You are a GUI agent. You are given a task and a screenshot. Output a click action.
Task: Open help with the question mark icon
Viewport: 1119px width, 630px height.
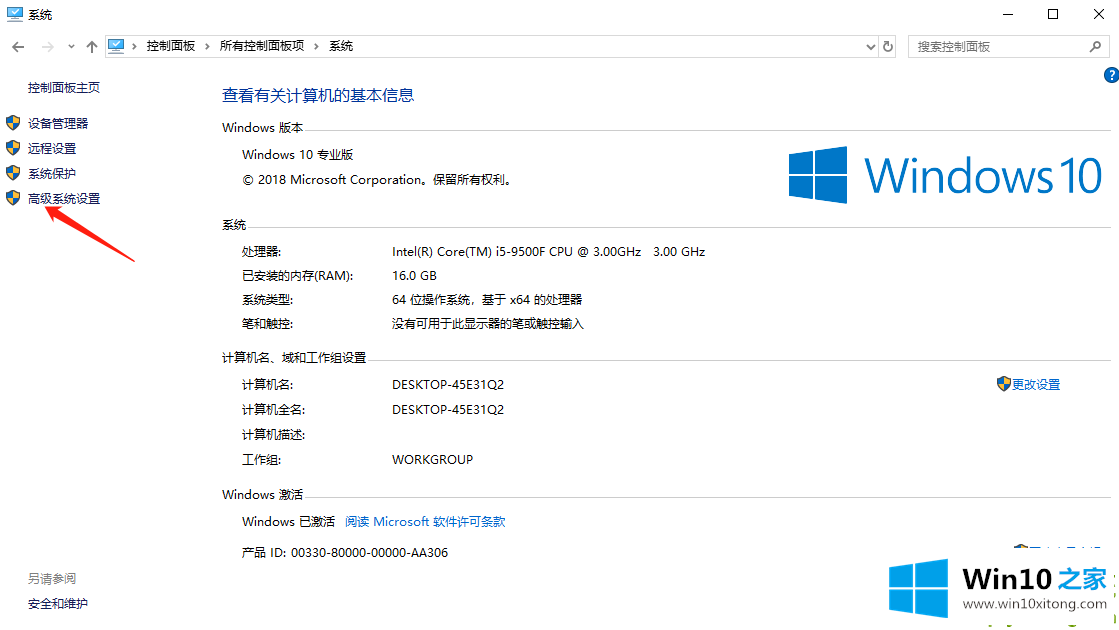tap(1111, 75)
